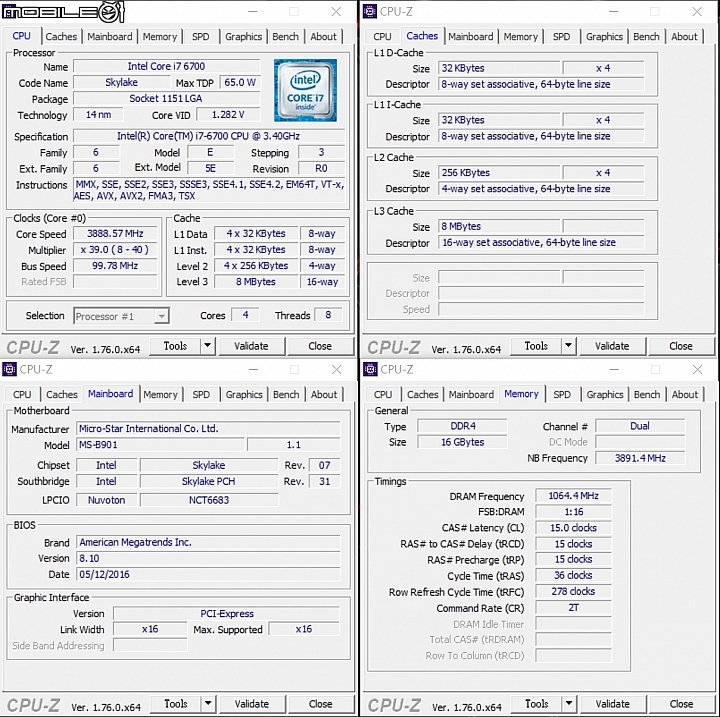Screen dimensions: 720x717
Task: Click CPU-Z app icon in Memory window title
Action: coord(370,369)
